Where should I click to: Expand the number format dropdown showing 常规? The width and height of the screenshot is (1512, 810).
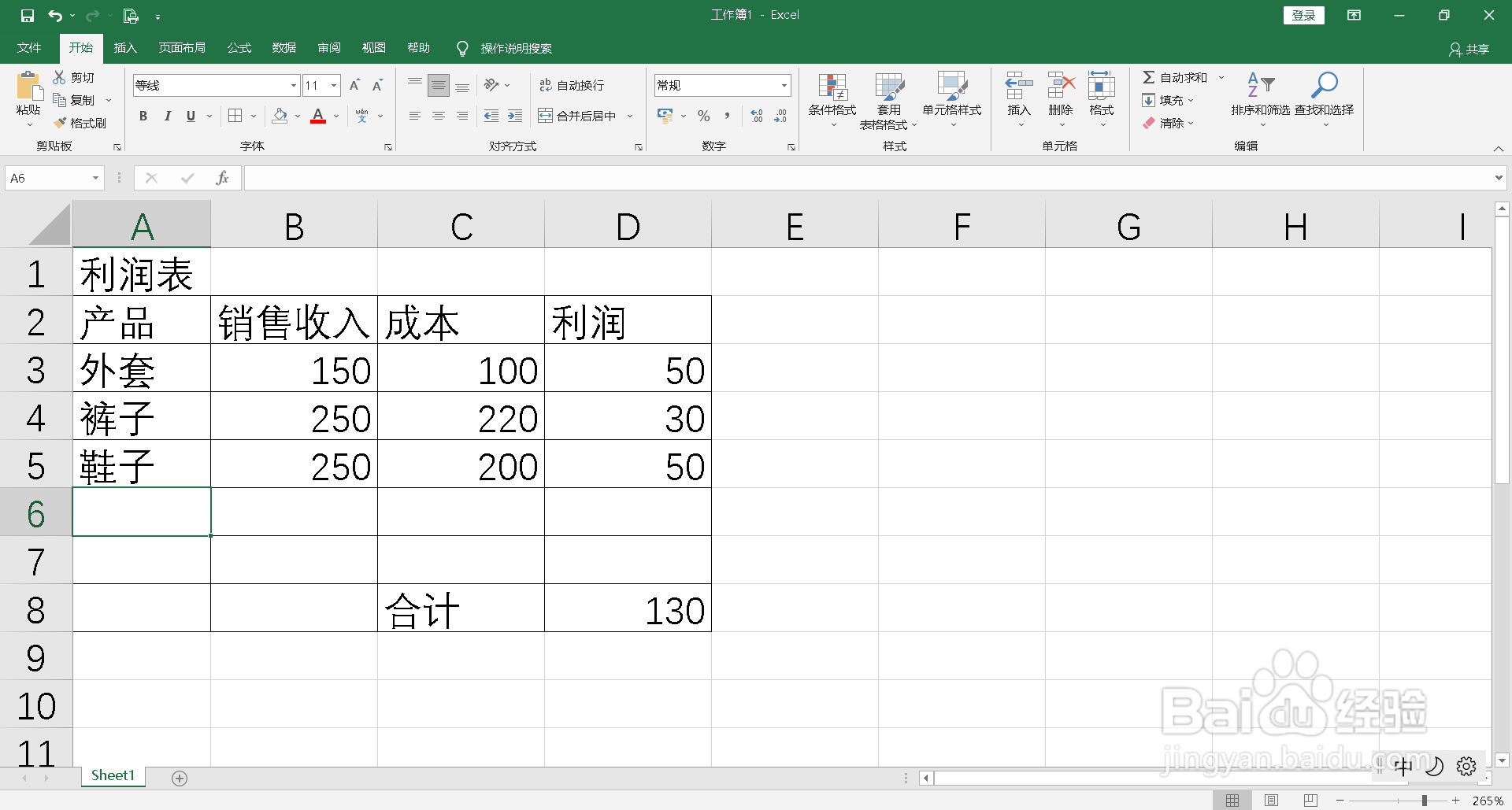point(783,84)
